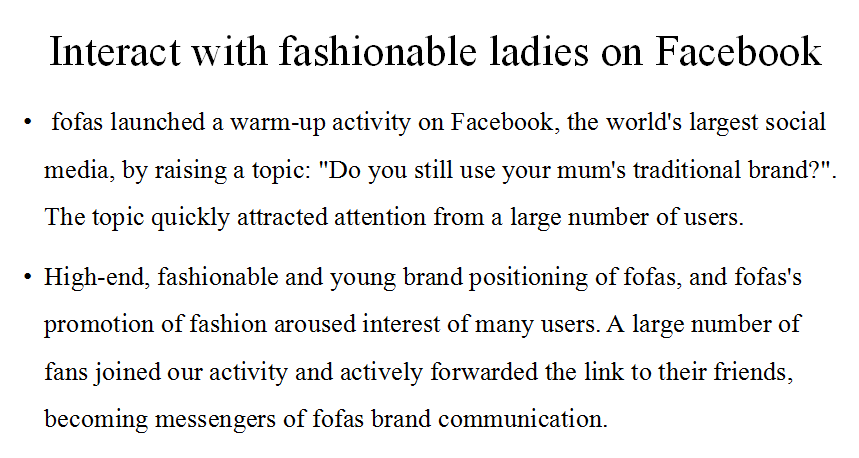859x458 pixels.
Task: Click "High-end" at the second bullet's start
Action: [96, 277]
